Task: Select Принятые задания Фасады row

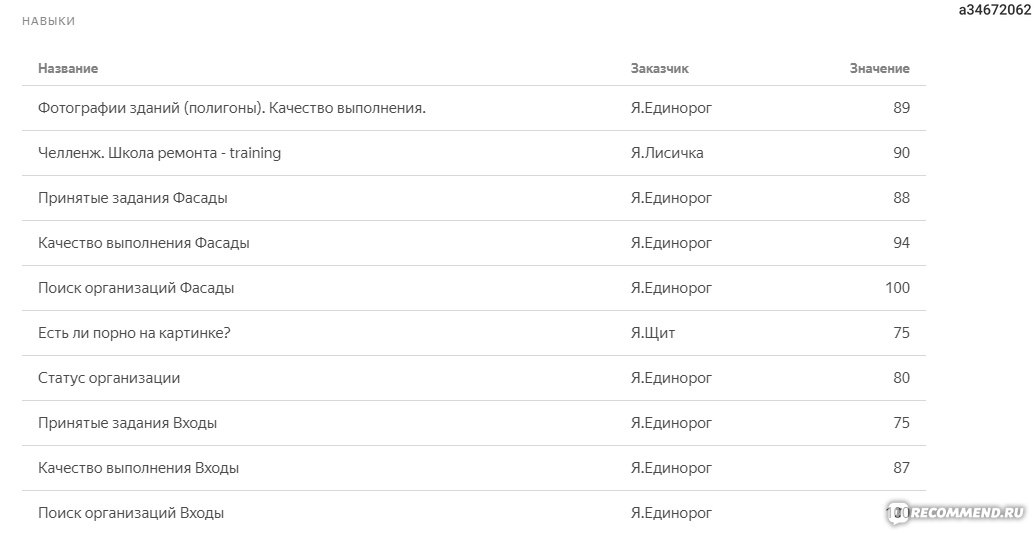Action: click(473, 198)
